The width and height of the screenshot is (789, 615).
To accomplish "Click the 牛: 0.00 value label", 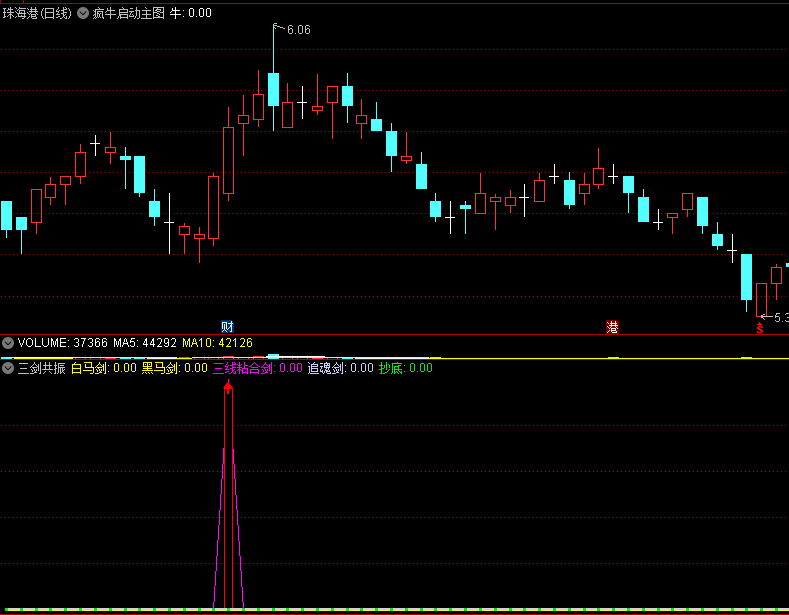I will pyautogui.click(x=191, y=14).
